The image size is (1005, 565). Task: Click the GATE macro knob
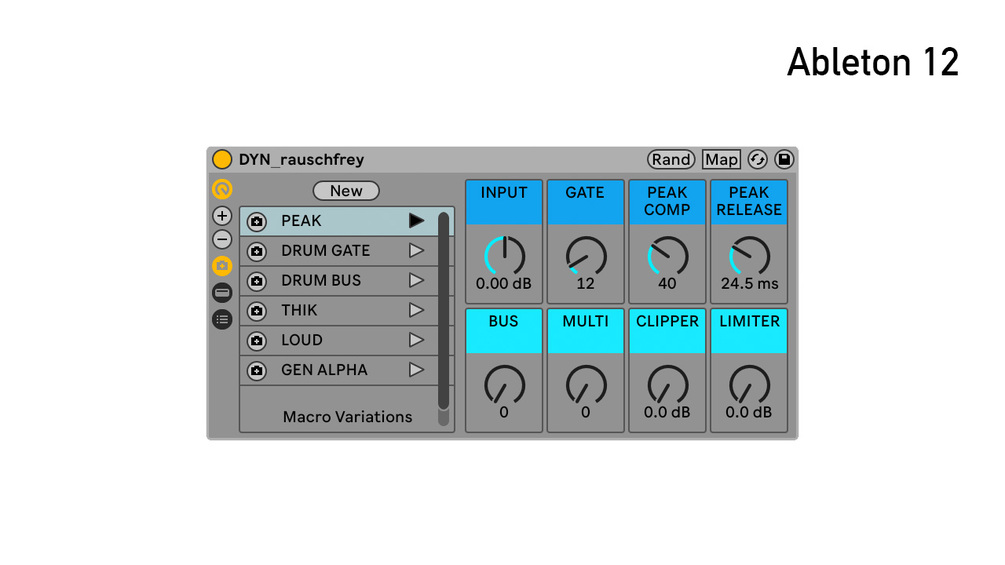pyautogui.click(x=586, y=256)
